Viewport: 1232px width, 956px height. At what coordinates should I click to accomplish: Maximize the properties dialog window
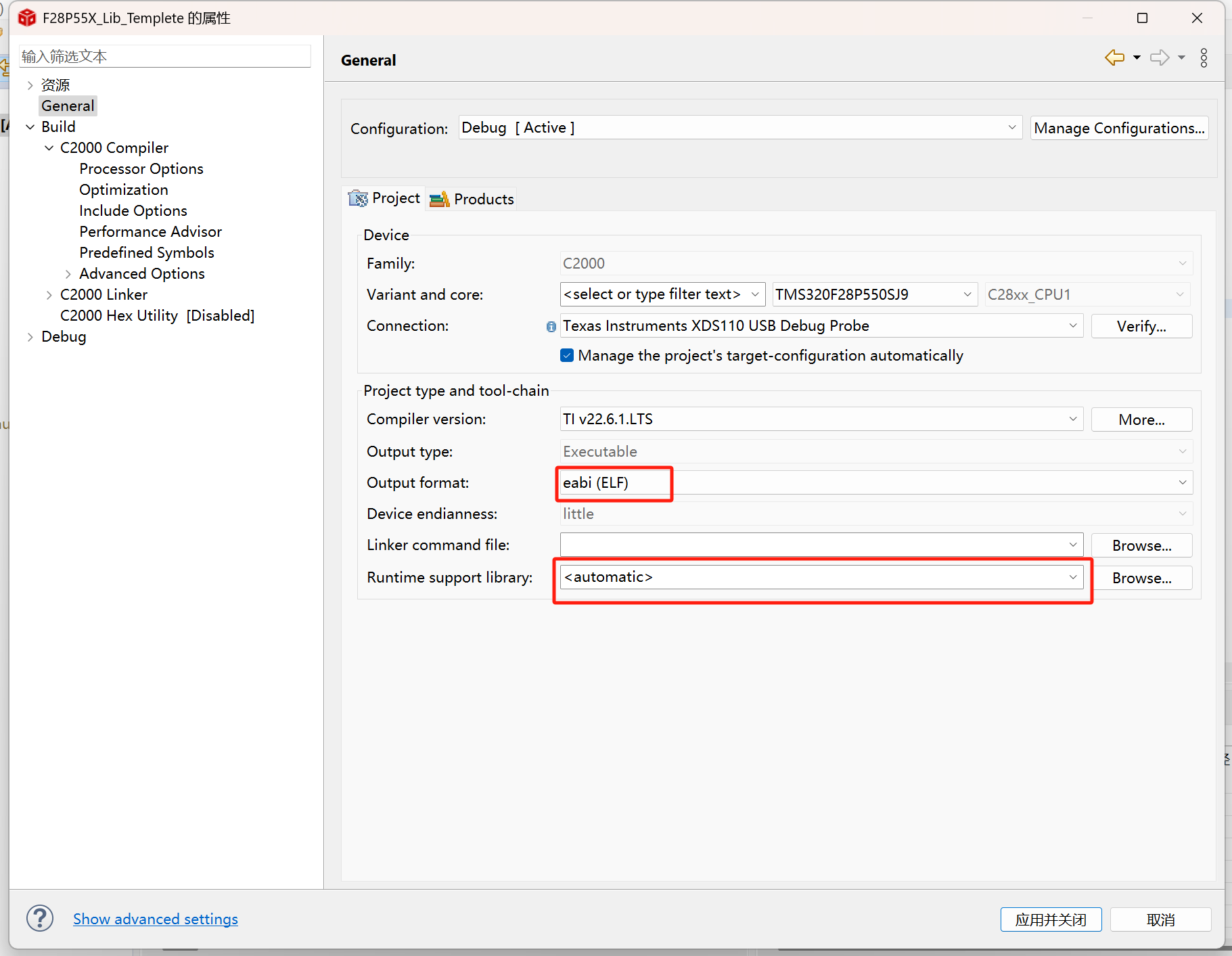click(1142, 18)
